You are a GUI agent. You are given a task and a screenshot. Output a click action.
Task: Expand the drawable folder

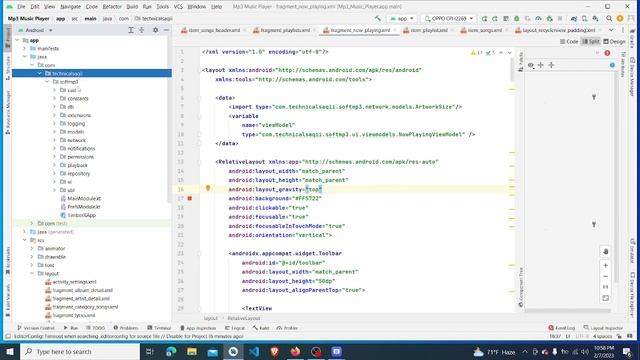pyautogui.click(x=32, y=257)
